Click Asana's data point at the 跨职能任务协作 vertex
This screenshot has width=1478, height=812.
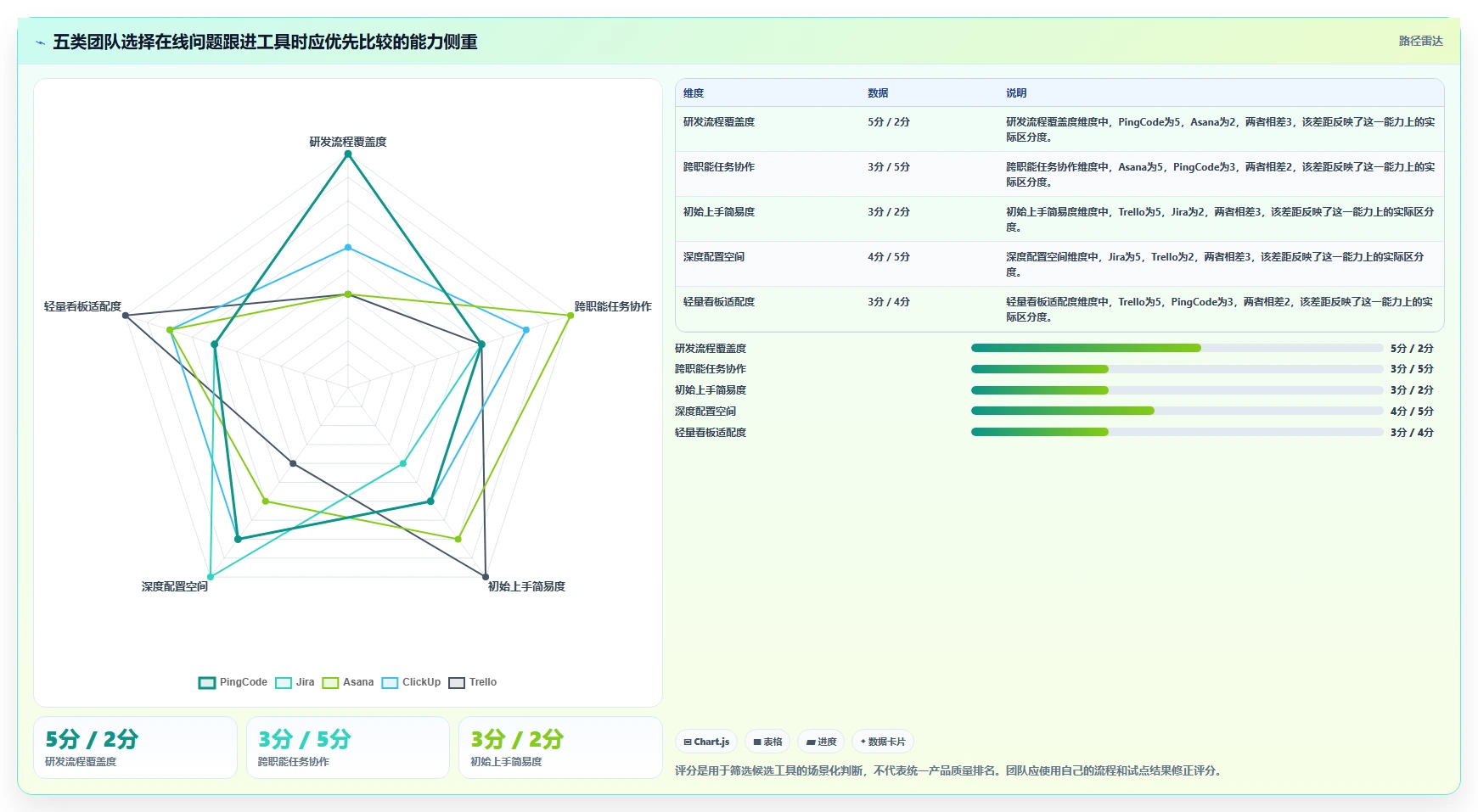(x=570, y=316)
